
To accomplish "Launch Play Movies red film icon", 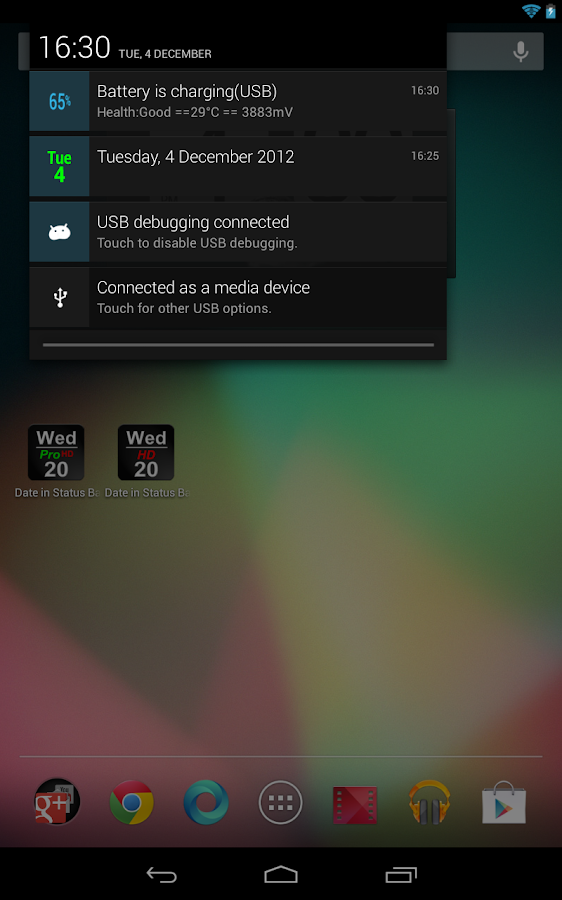I will click(x=355, y=804).
